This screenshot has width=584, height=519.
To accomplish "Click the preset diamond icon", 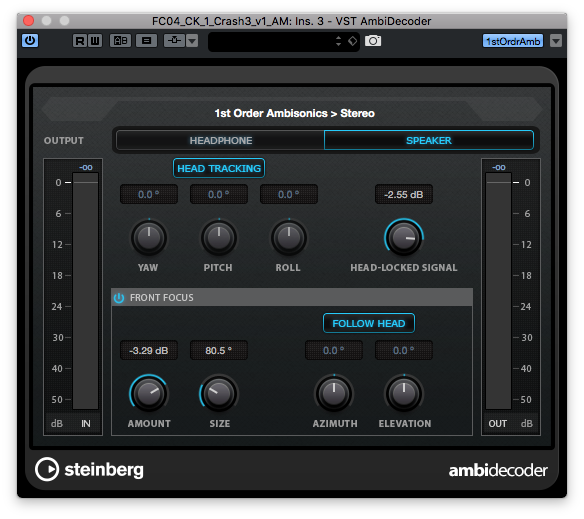I will [x=352, y=41].
